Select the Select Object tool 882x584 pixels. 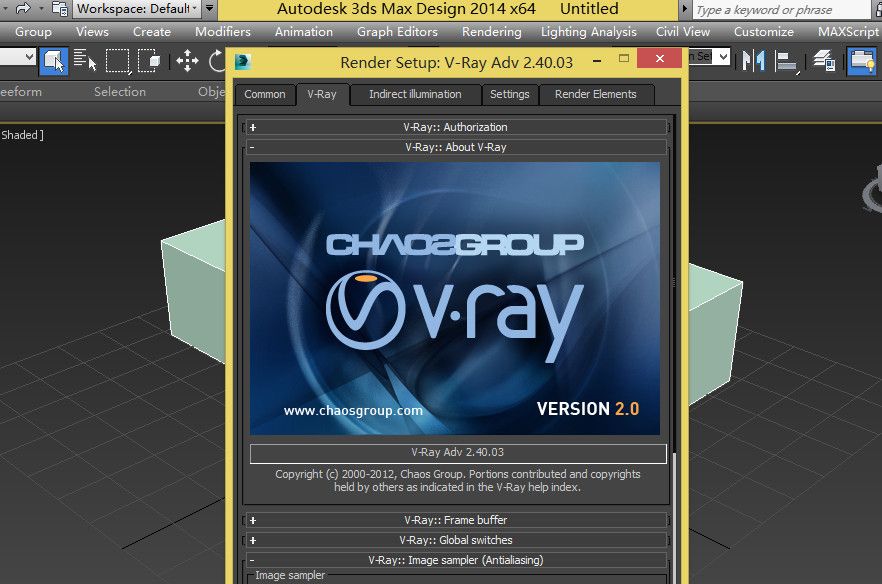54,61
